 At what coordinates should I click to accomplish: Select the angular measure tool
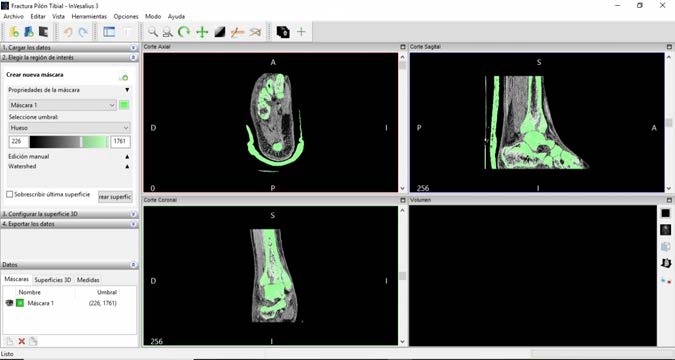(x=255, y=32)
